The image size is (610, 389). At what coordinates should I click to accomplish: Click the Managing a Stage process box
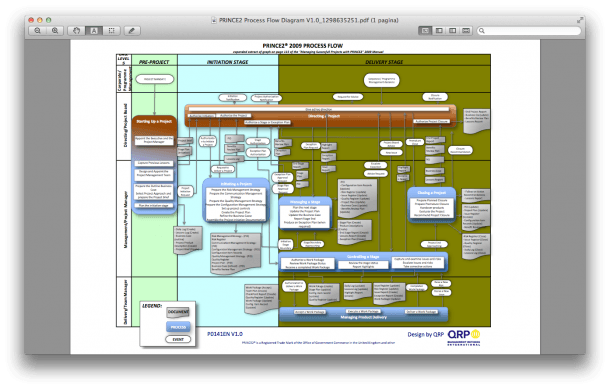[x=305, y=213]
